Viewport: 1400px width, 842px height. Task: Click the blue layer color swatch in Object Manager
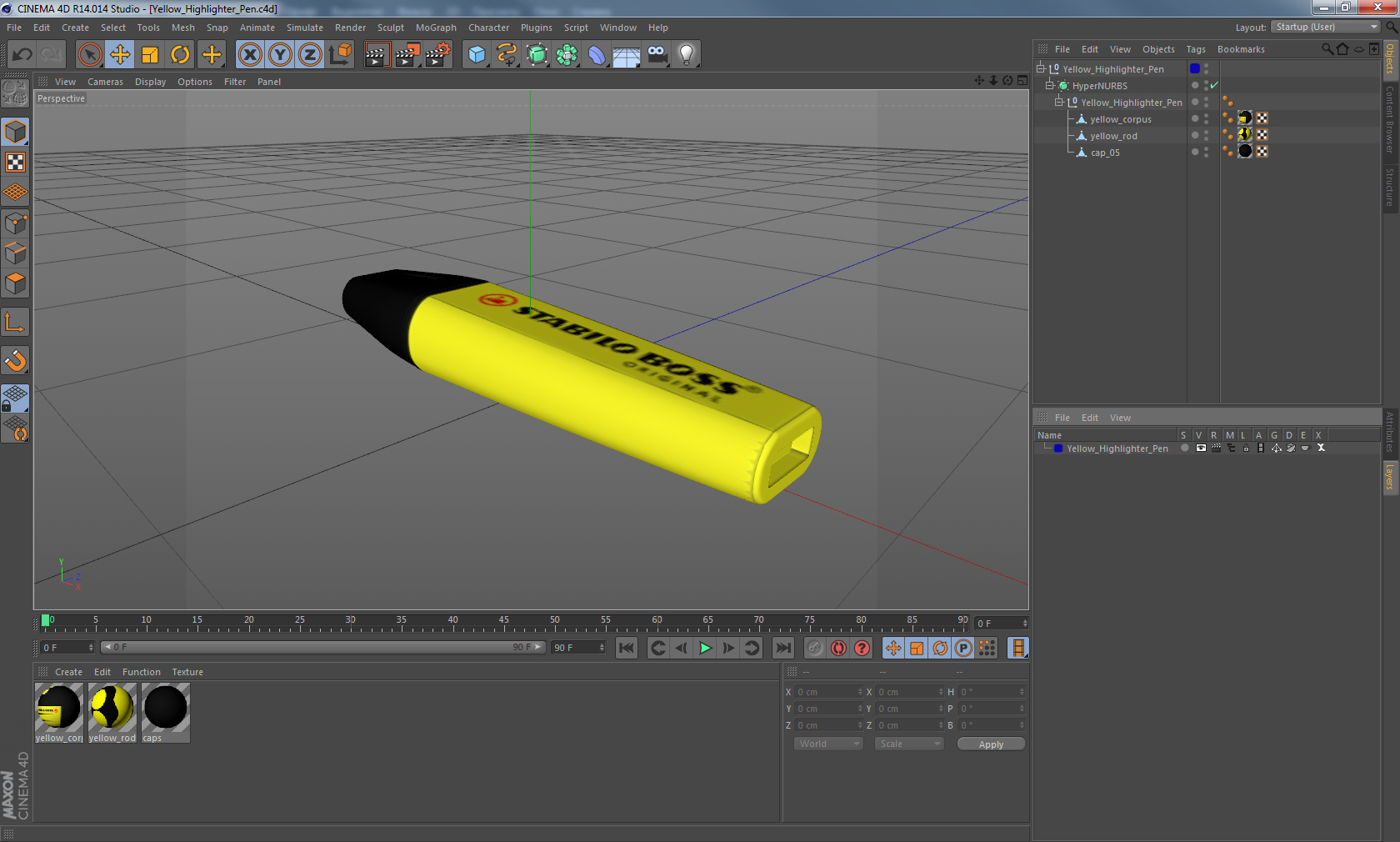(x=1195, y=68)
